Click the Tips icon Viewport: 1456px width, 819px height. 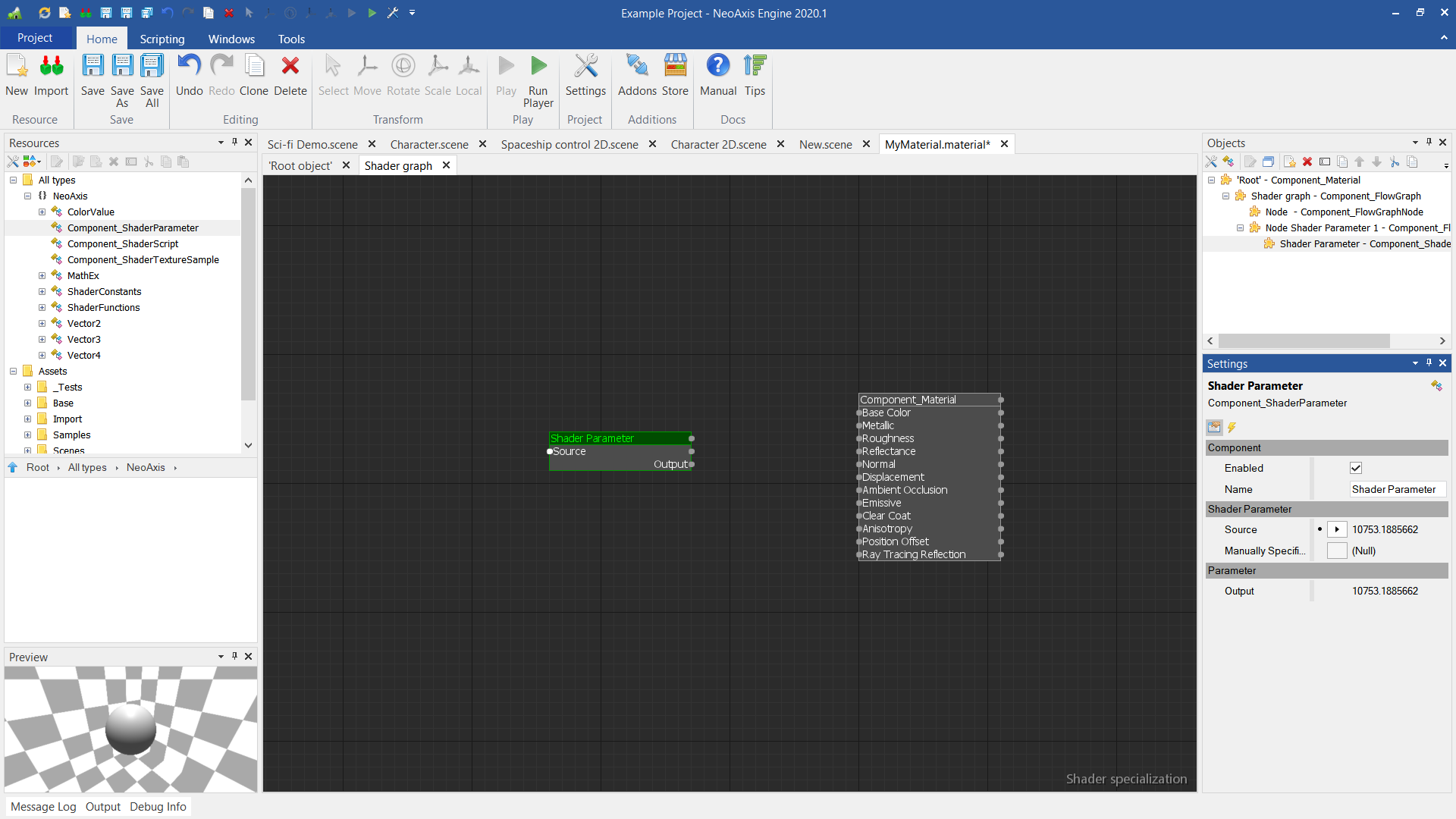pos(755,67)
